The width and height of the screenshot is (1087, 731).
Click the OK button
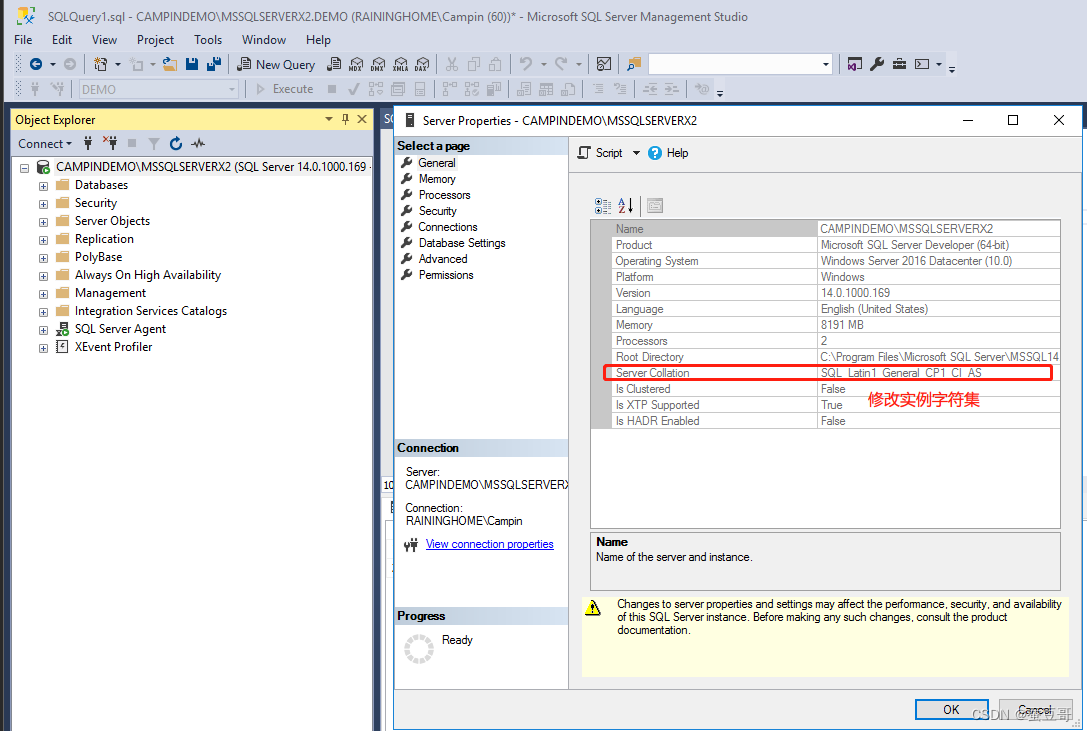951,710
